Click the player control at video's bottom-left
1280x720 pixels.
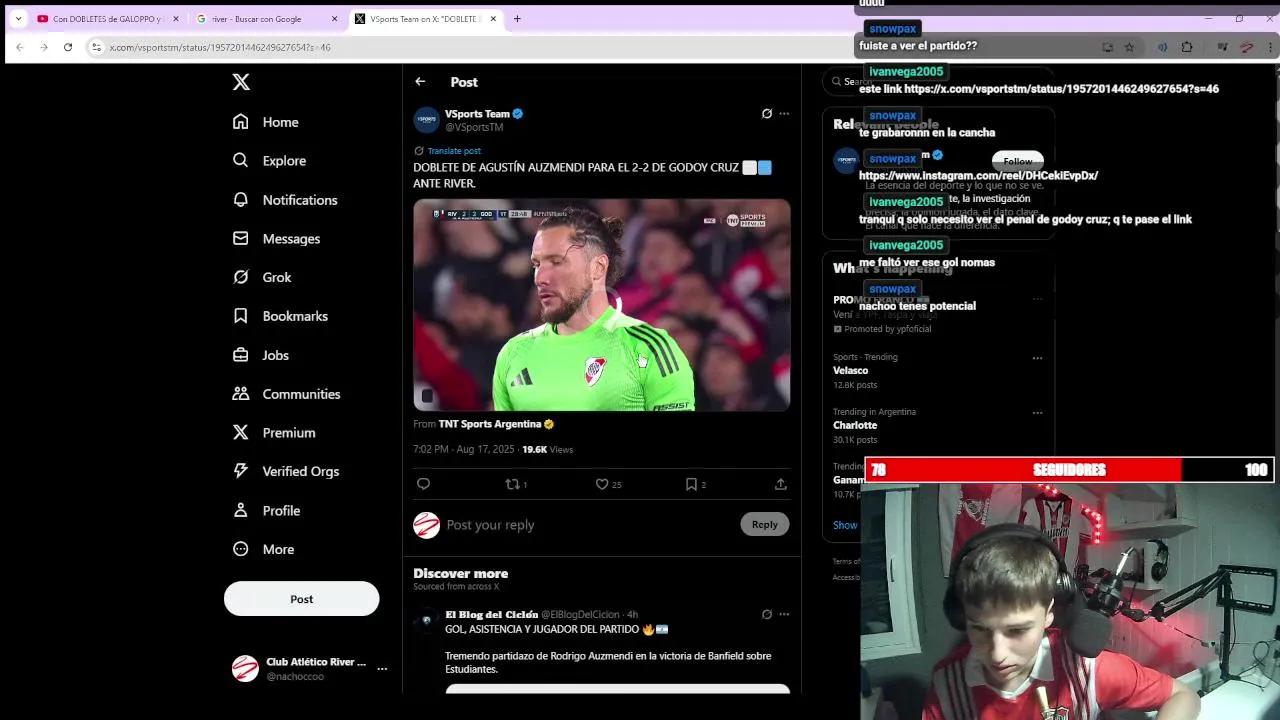(x=427, y=396)
